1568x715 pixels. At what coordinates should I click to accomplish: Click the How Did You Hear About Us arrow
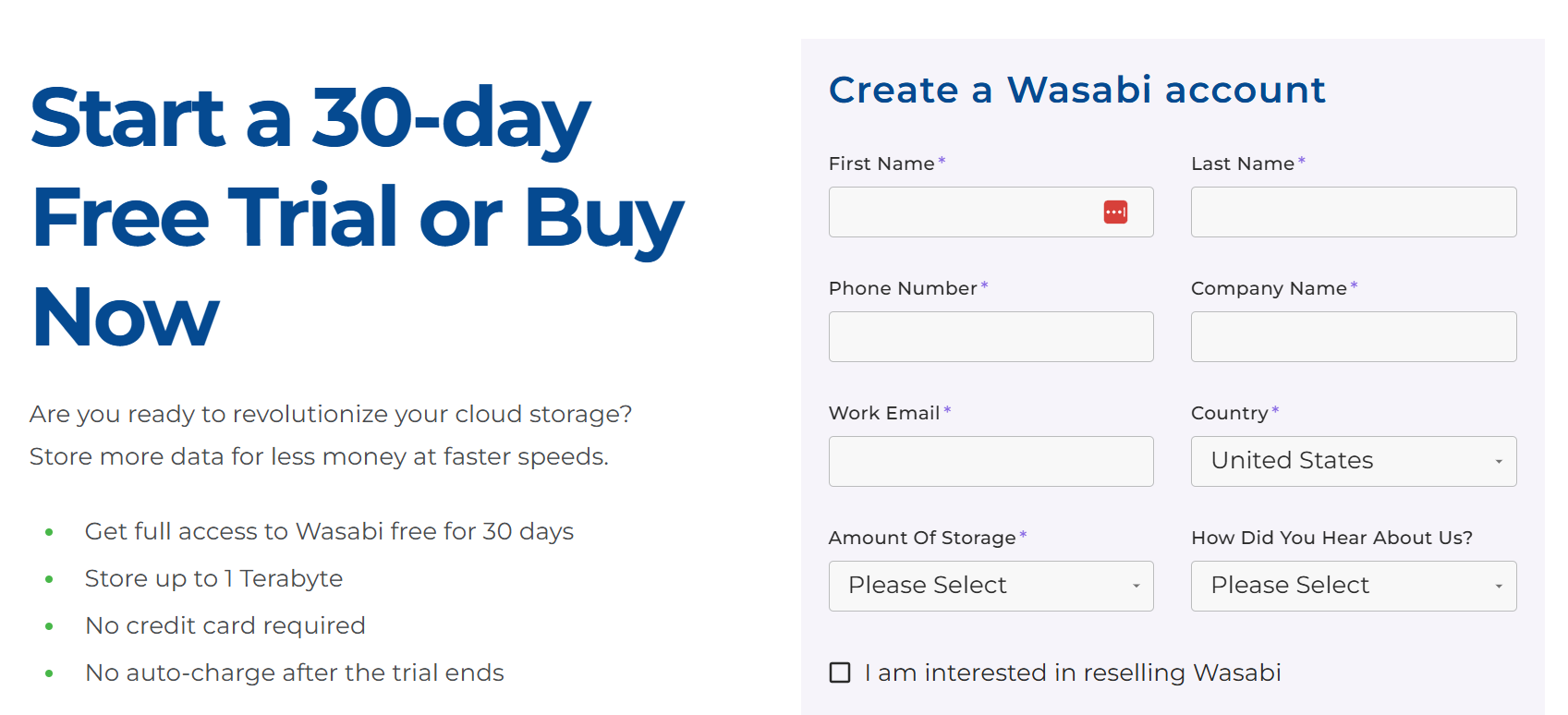coord(1501,586)
